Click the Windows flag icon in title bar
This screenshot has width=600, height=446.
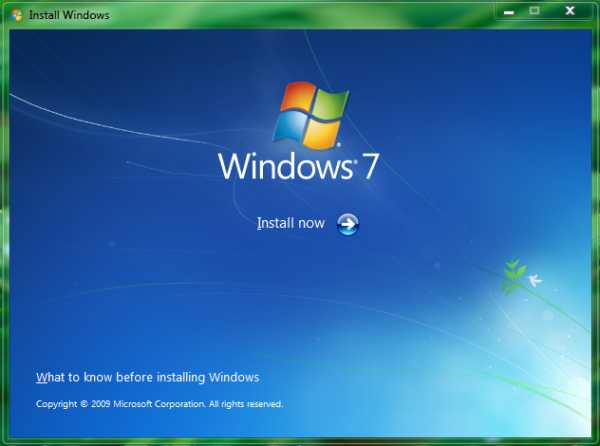click(x=16, y=15)
